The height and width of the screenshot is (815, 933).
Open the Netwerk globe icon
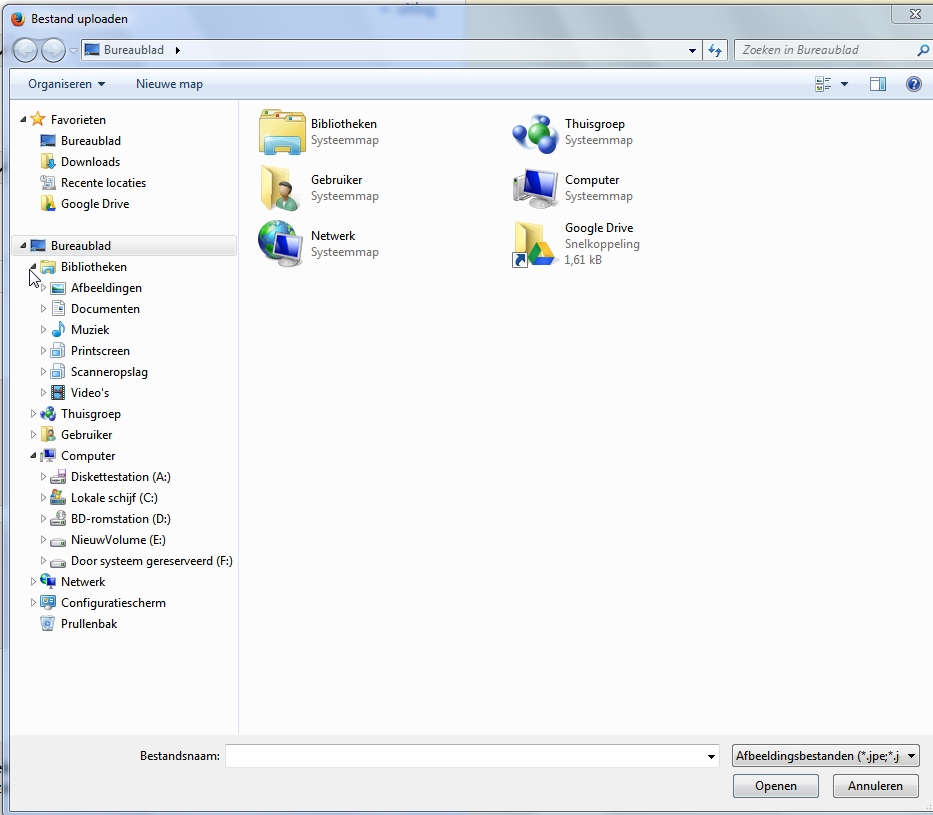(281, 244)
